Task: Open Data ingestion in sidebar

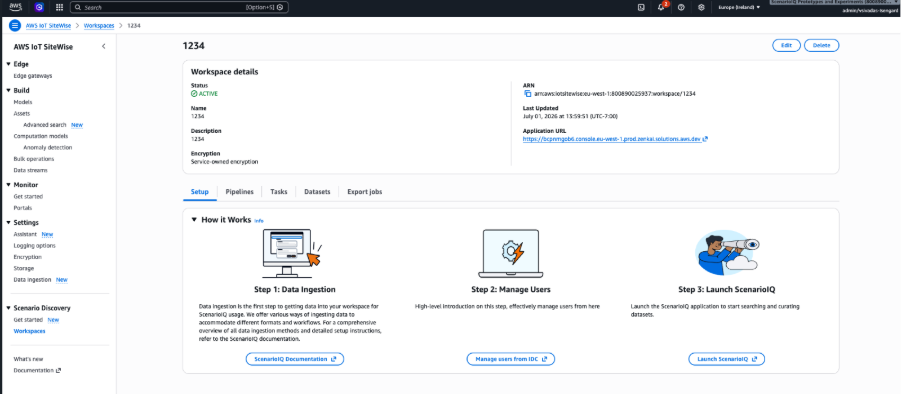Action: [x=32, y=280]
